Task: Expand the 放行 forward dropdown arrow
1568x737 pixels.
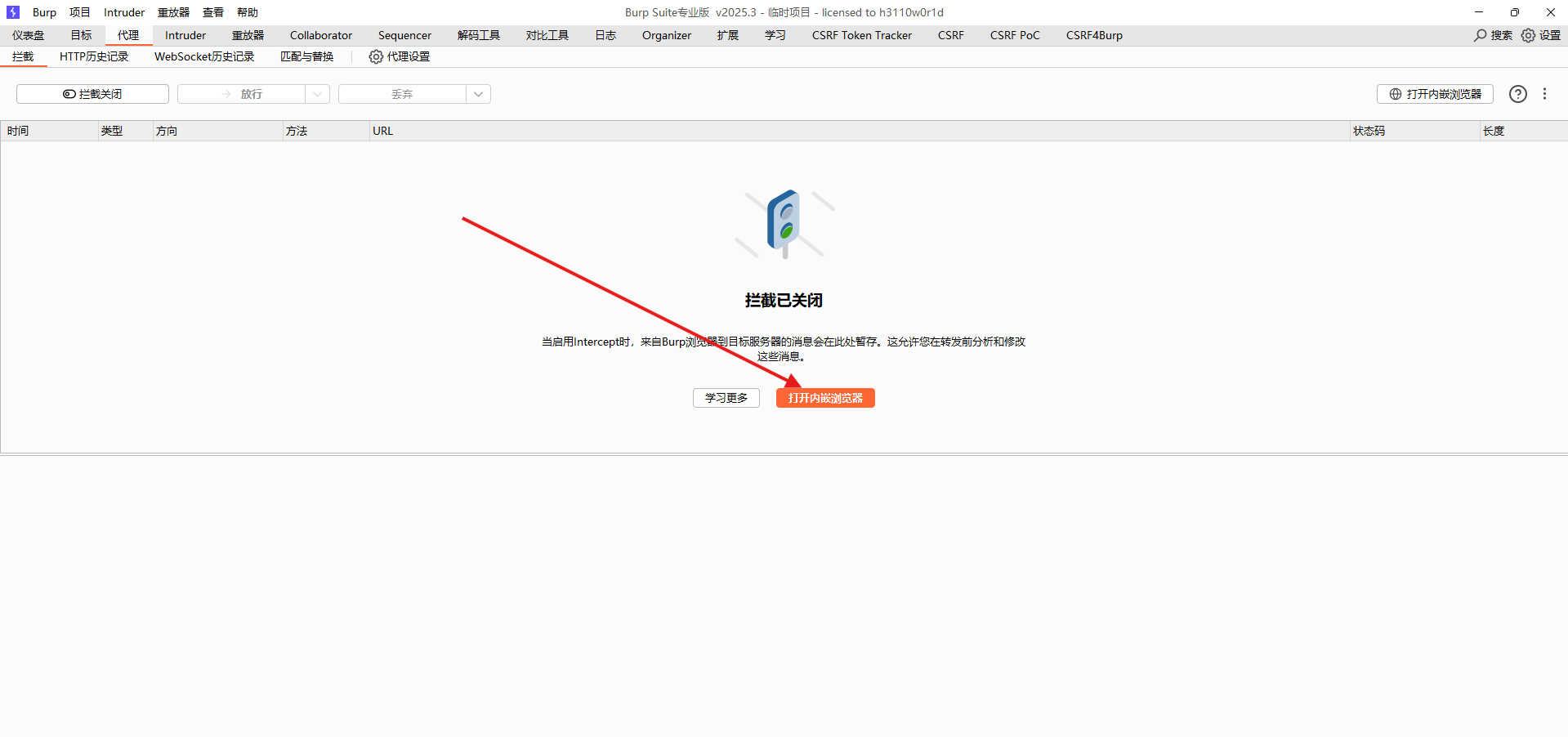Action: pos(317,94)
